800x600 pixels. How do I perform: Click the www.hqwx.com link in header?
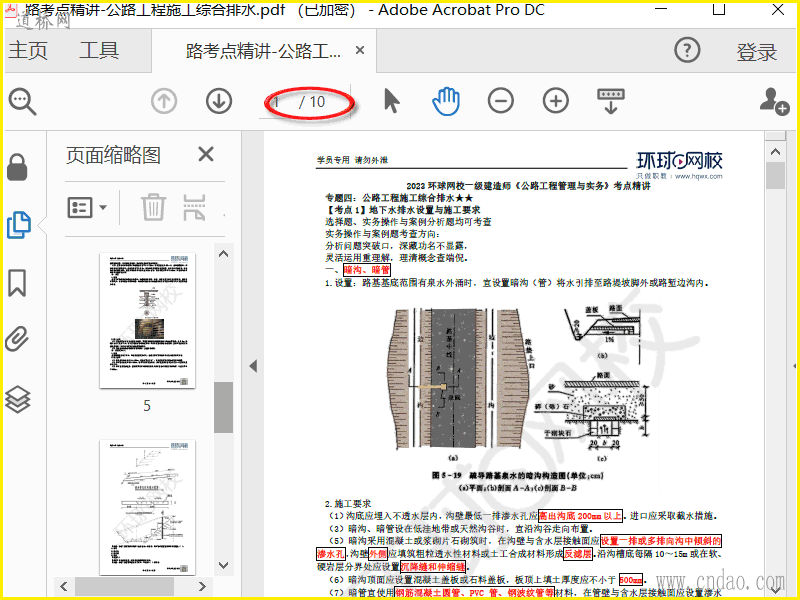pos(698,177)
